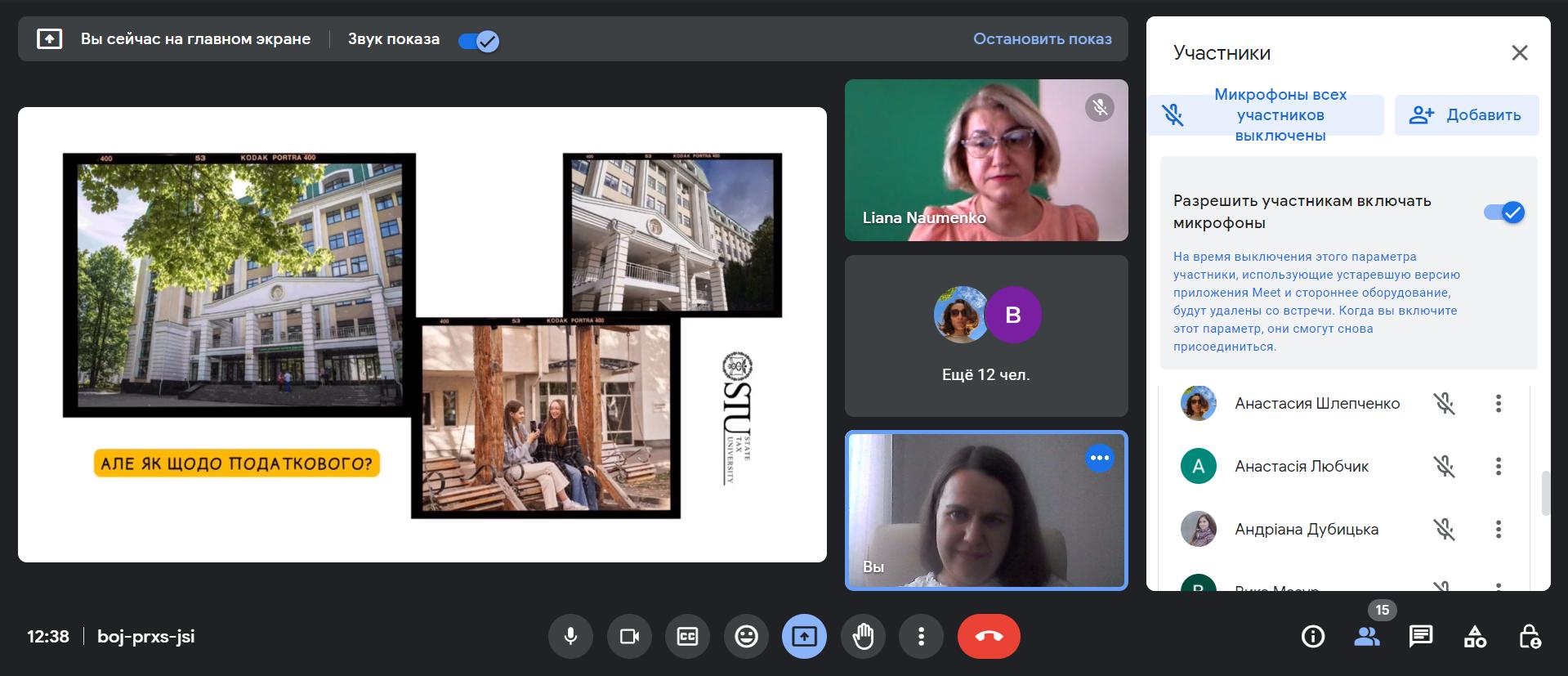This screenshot has width=1568, height=676.
Task: Select your own Вы video tile
Action: [x=986, y=510]
